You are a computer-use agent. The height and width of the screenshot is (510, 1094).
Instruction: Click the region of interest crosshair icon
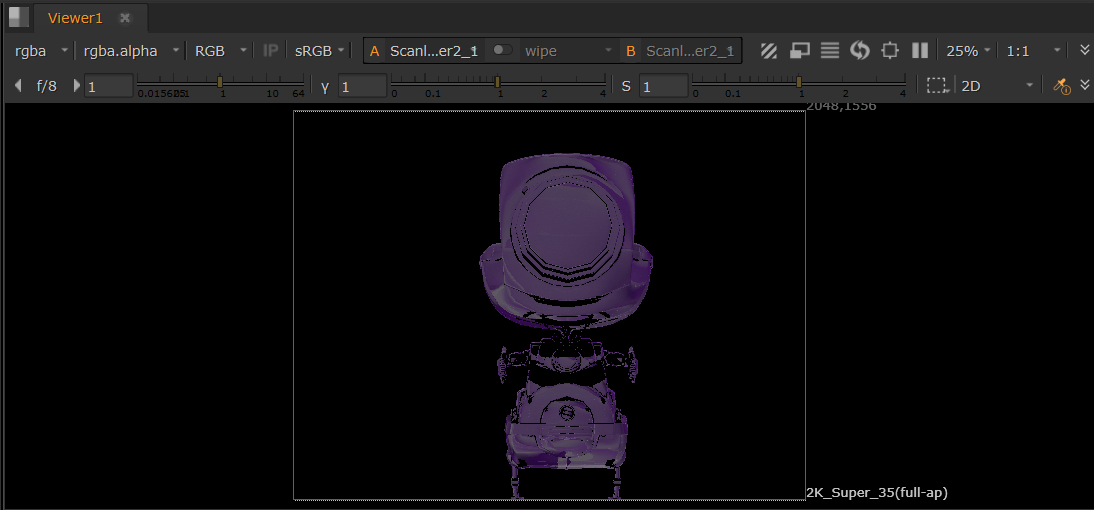click(890, 51)
